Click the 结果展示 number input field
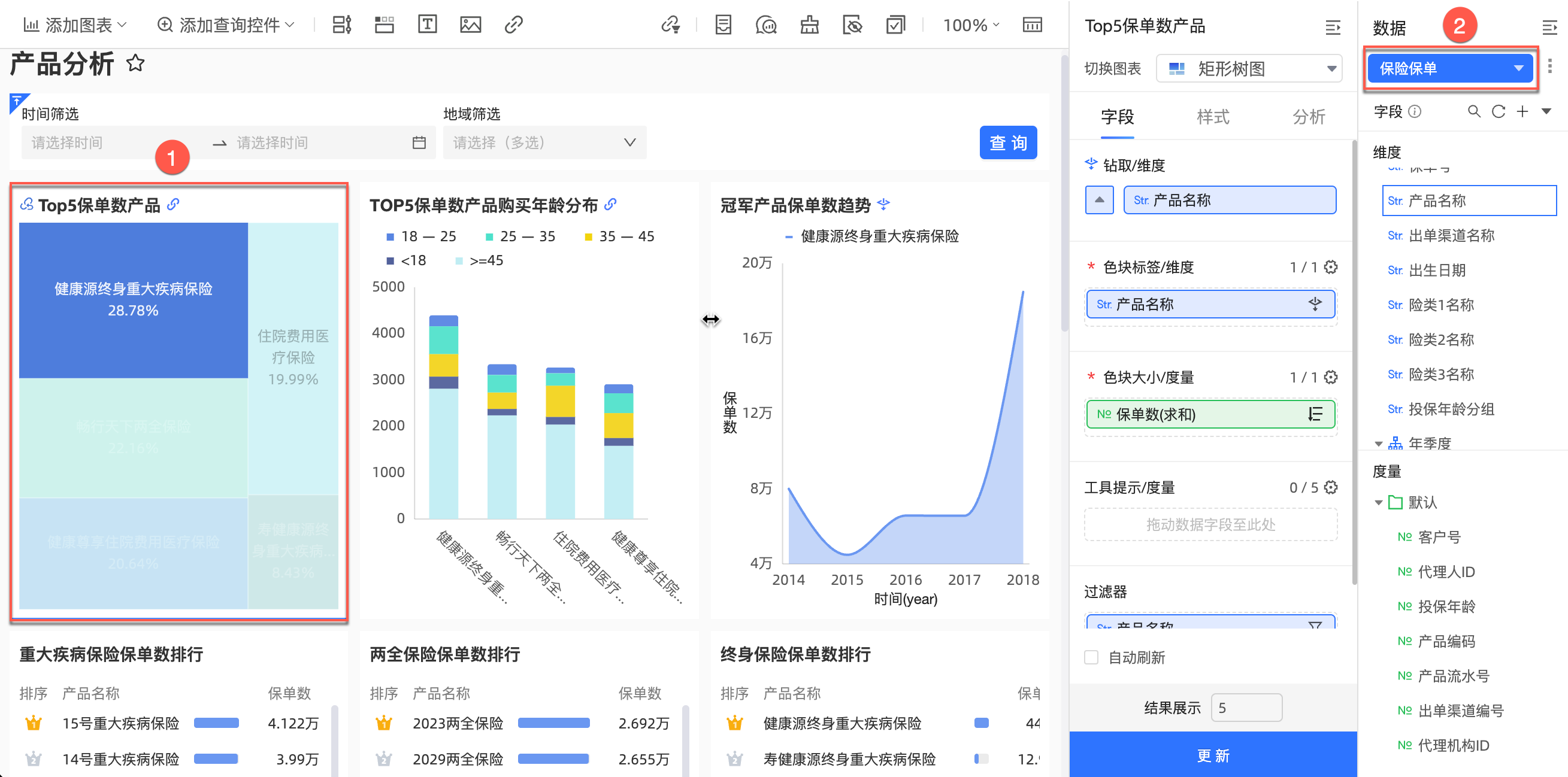1568x777 pixels. point(1246,708)
